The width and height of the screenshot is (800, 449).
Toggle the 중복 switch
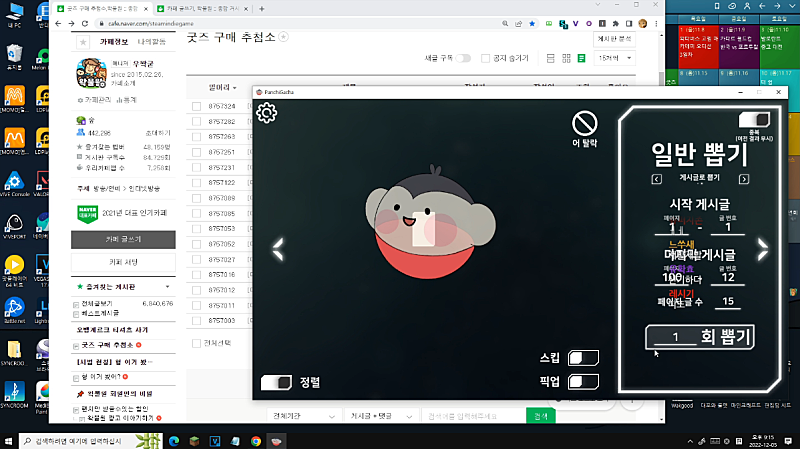click(754, 120)
